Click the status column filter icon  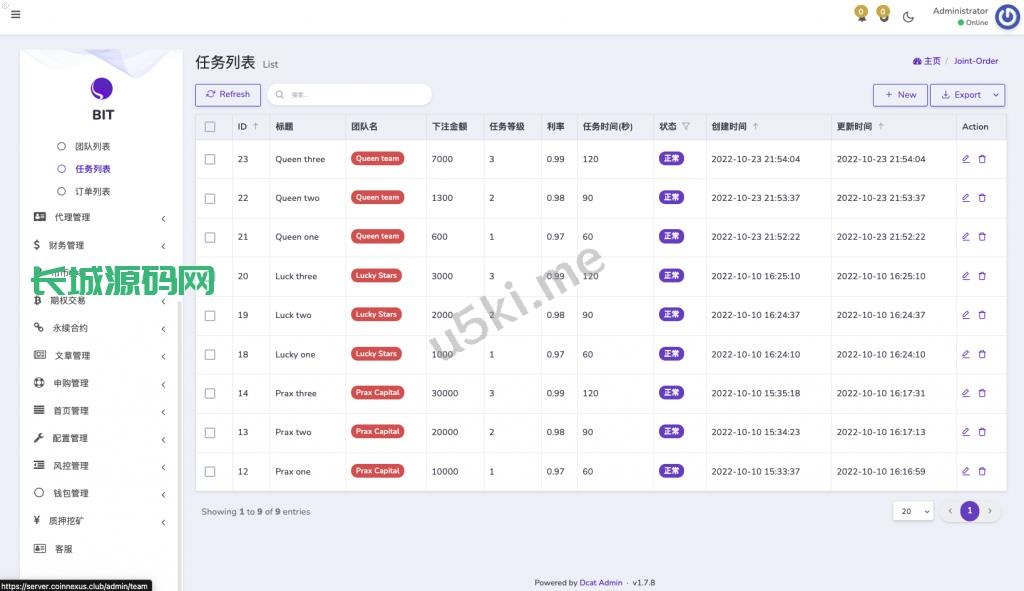click(686, 127)
